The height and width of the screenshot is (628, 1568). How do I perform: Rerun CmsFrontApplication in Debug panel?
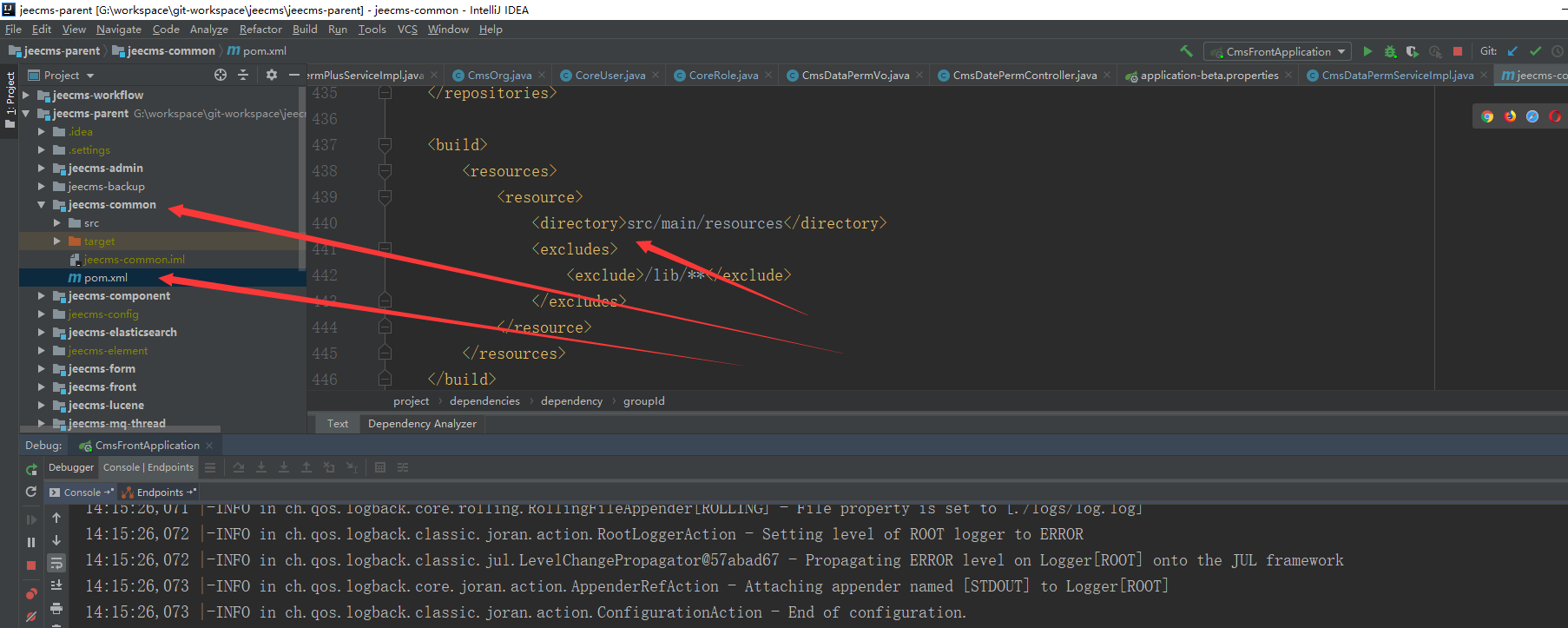[31, 469]
